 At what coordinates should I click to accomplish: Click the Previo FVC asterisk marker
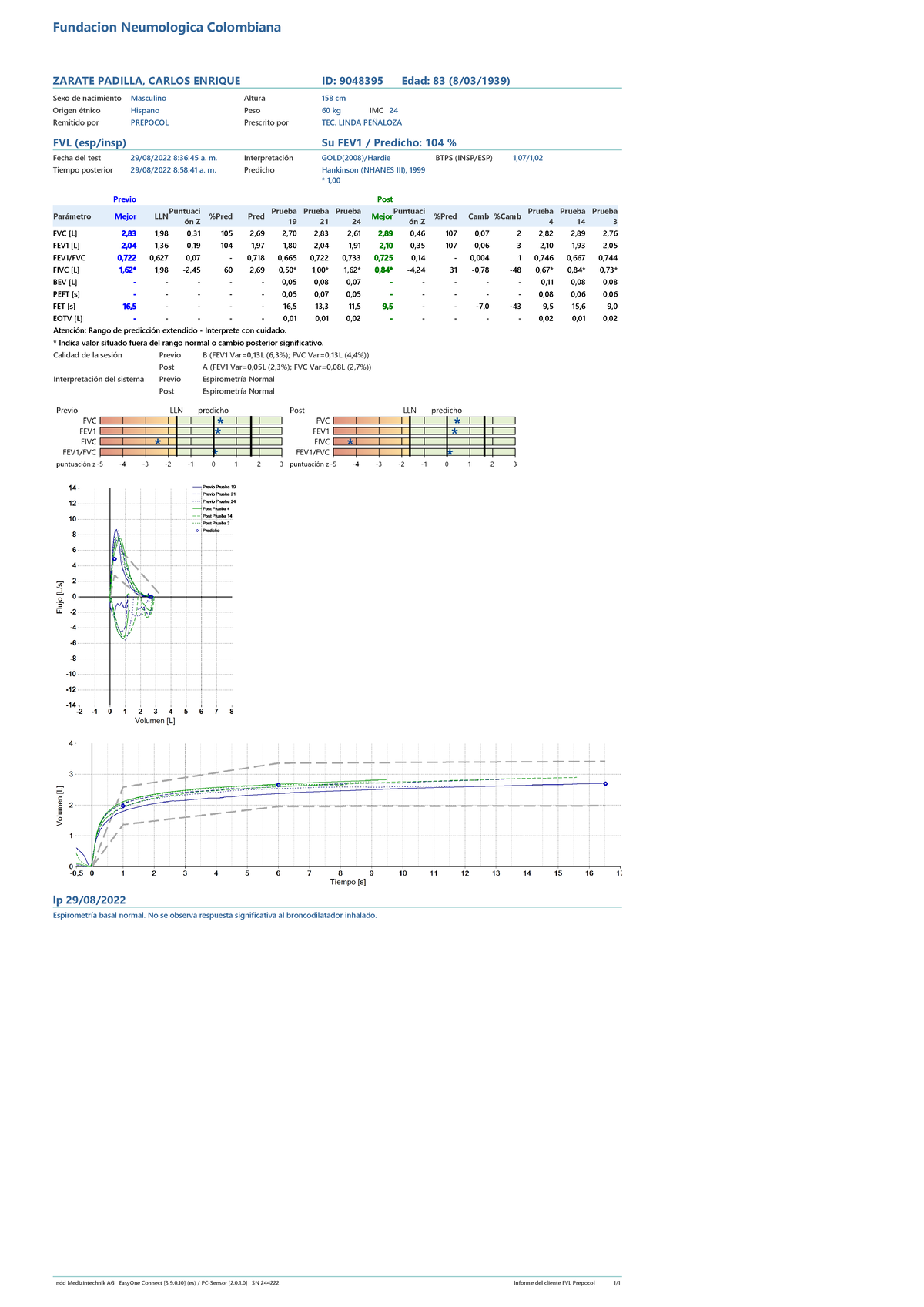pos(220,421)
